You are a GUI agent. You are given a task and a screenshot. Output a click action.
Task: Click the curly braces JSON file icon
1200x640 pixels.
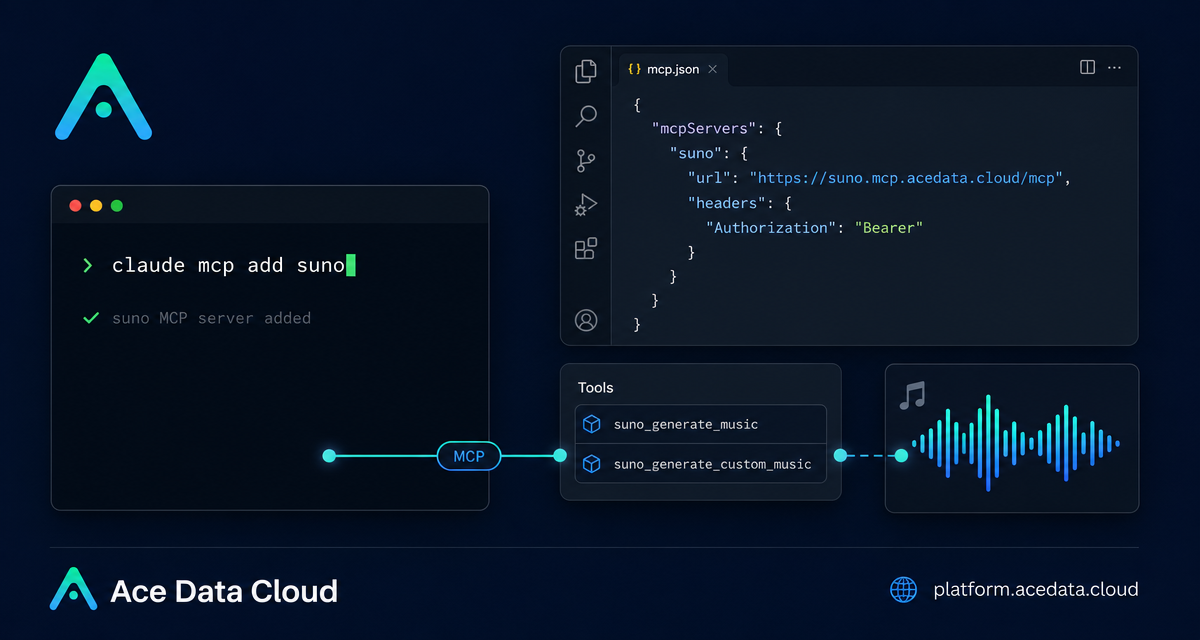[x=634, y=69]
